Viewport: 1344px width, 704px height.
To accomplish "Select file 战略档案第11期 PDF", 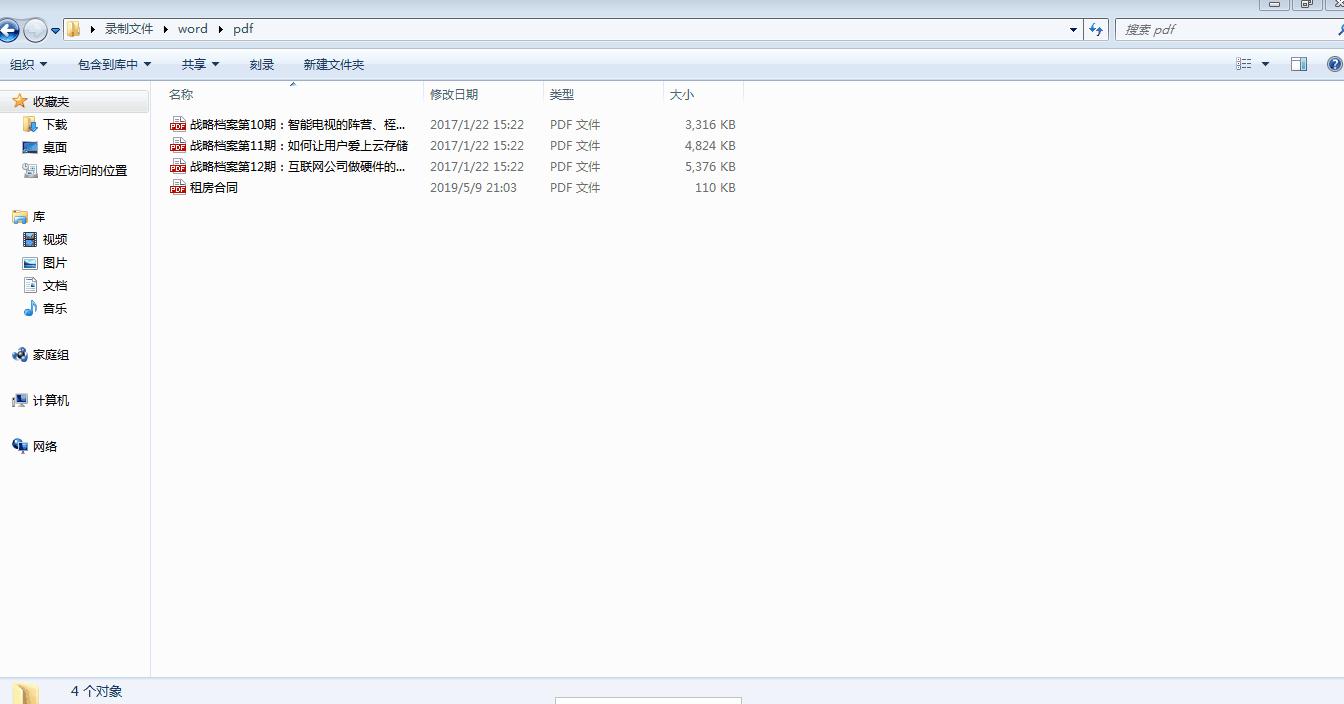I will point(298,146).
